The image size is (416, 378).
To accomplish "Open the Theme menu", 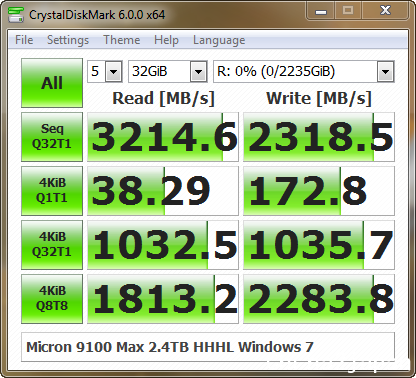I will coord(122,40).
